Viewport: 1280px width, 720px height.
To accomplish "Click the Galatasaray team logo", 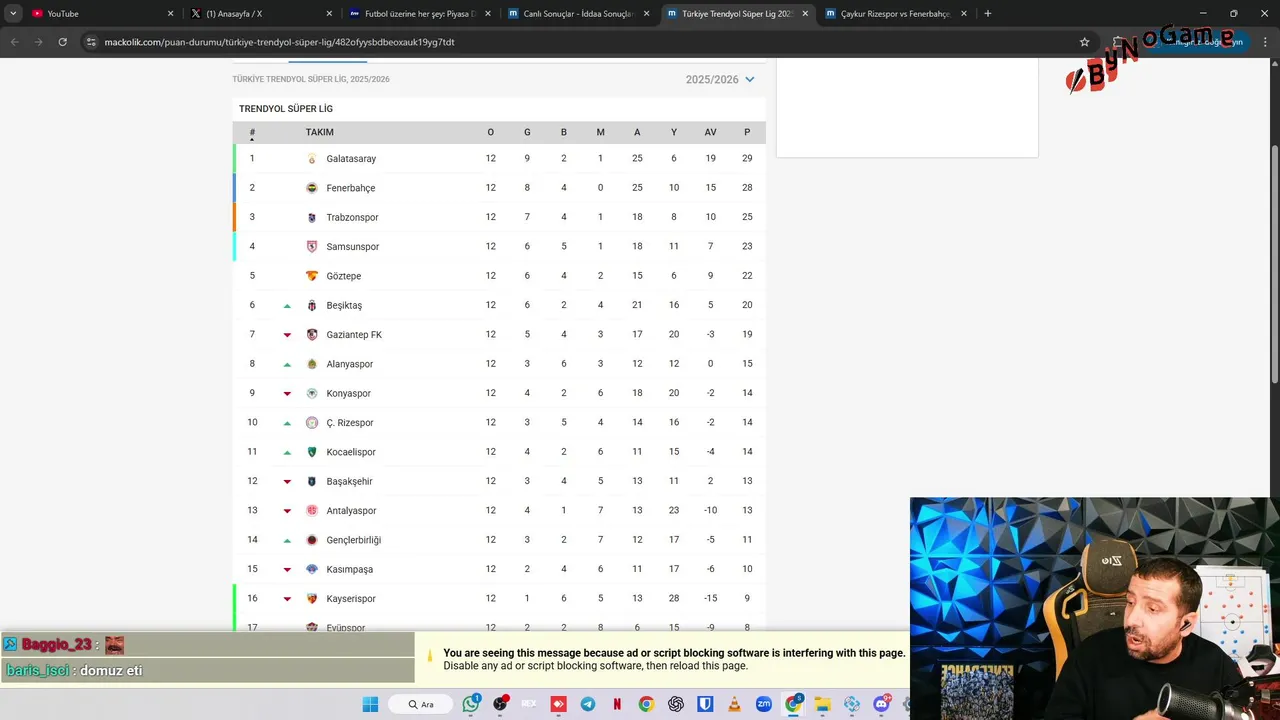I will coord(312,159).
